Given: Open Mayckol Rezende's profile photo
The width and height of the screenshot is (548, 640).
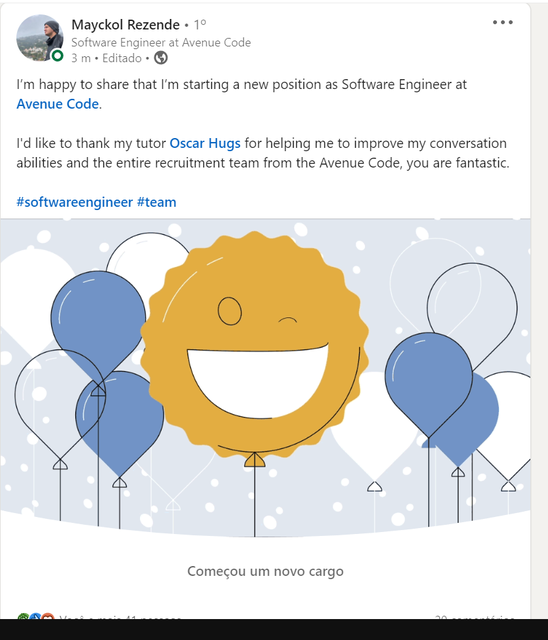Looking at the screenshot, I should (x=40, y=38).
